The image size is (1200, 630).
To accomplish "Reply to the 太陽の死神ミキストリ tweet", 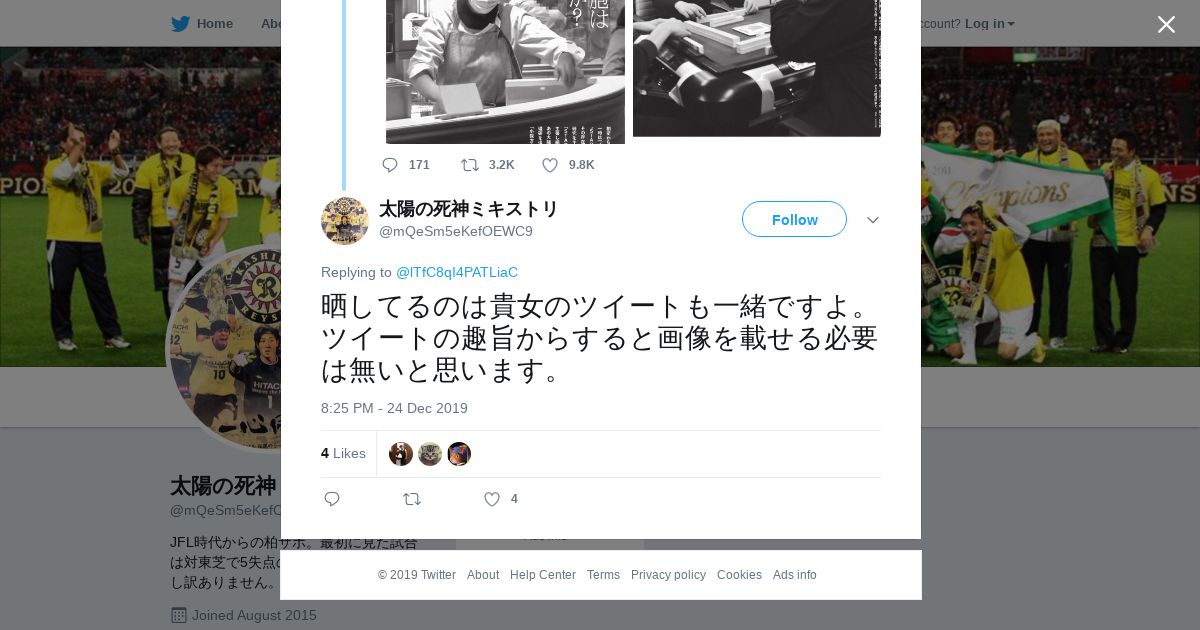I will click(332, 499).
